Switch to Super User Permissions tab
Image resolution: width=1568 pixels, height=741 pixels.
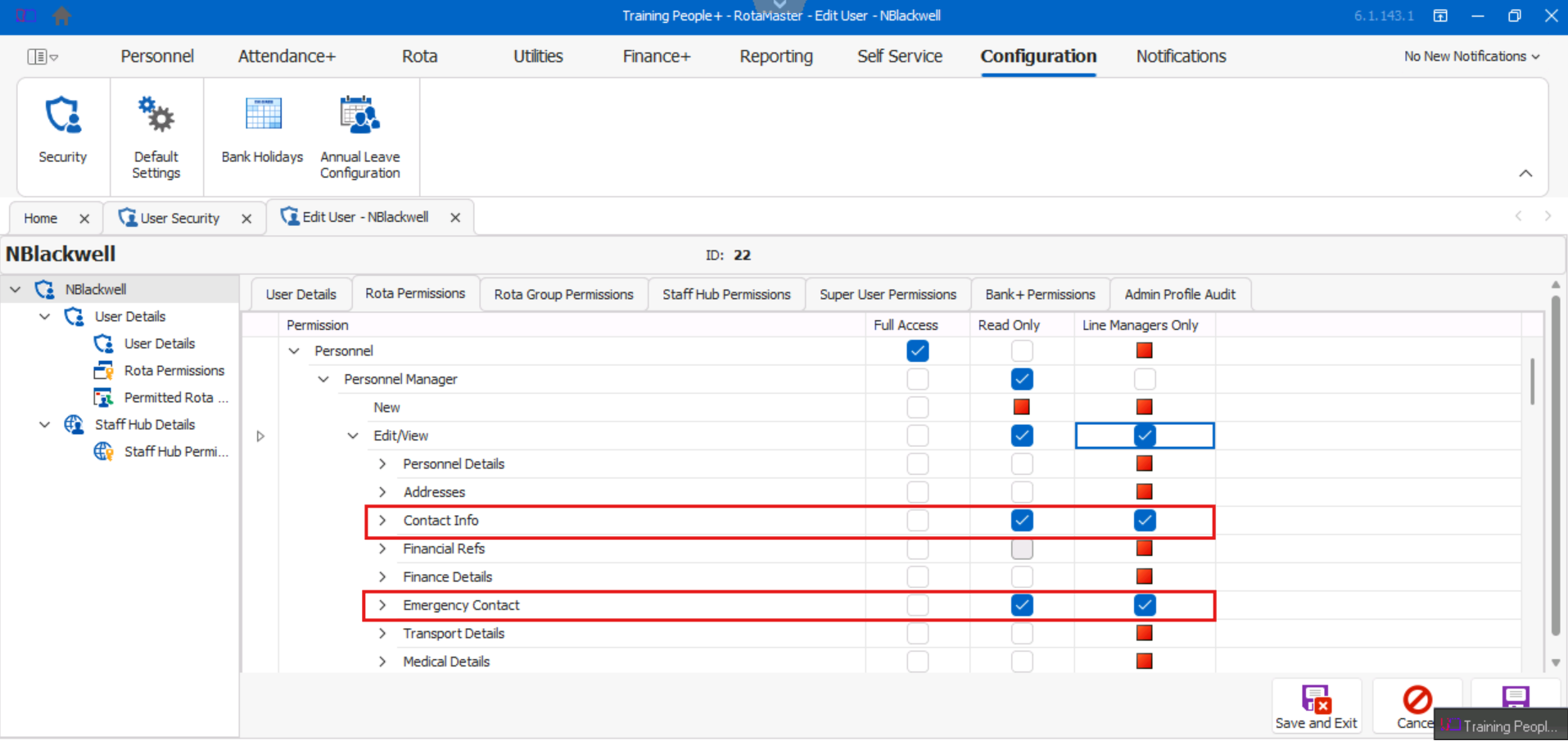(x=888, y=295)
